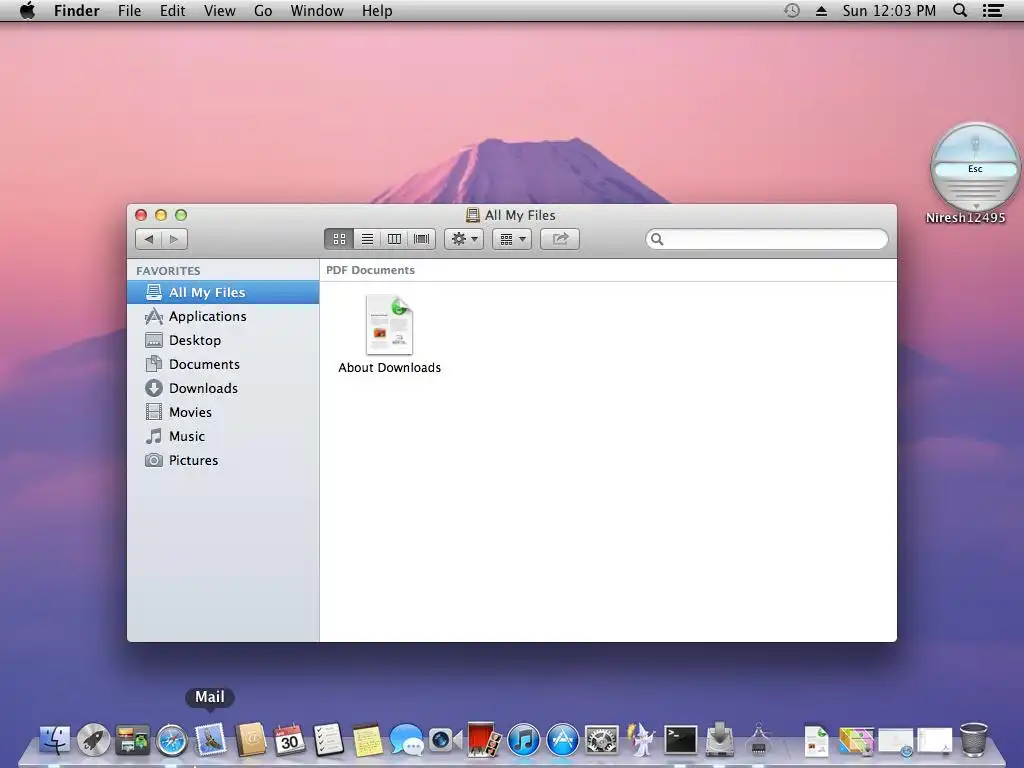Open the Window menu
The width and height of the screenshot is (1024, 768).
coord(317,11)
